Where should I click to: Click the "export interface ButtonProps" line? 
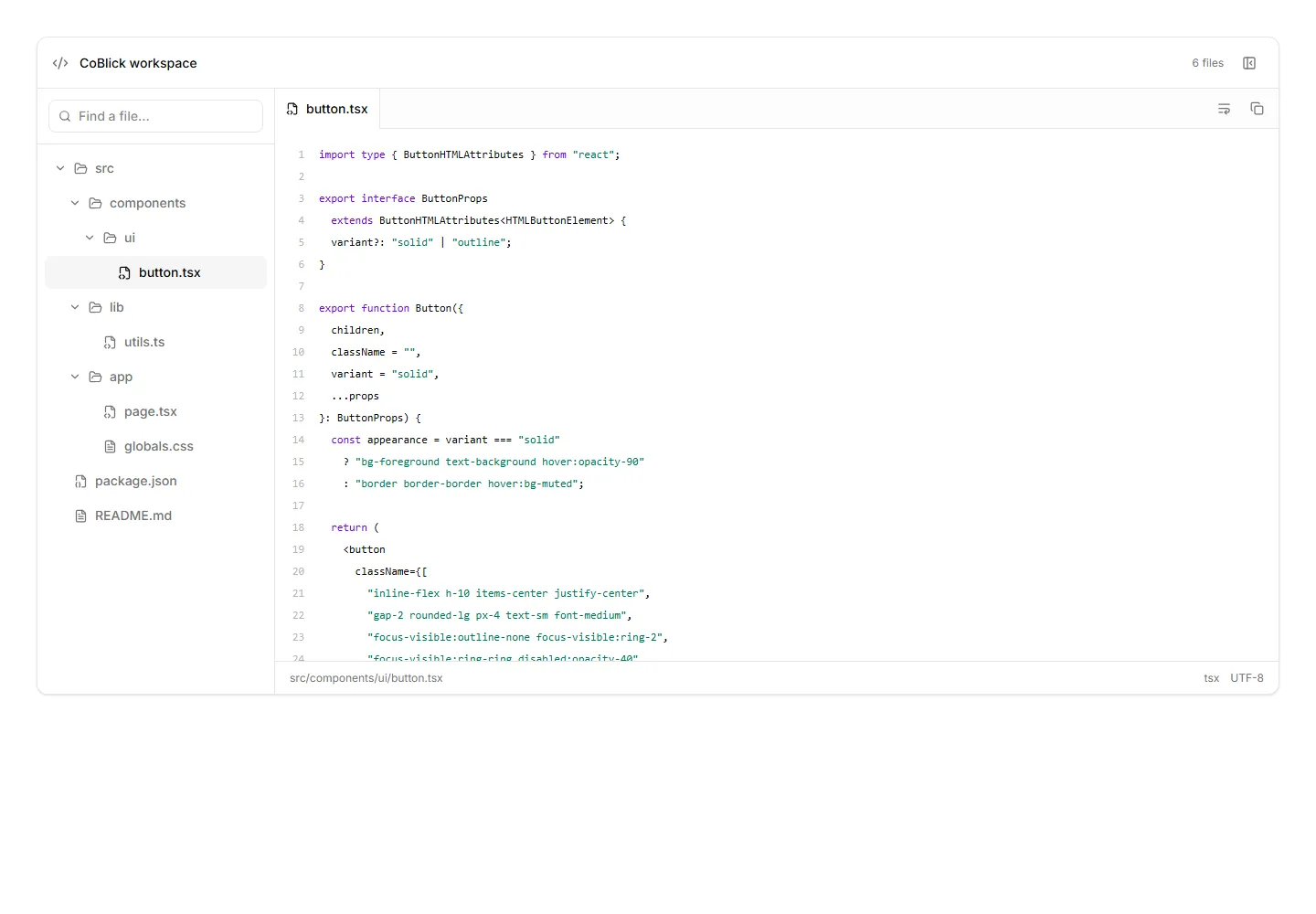coord(403,198)
